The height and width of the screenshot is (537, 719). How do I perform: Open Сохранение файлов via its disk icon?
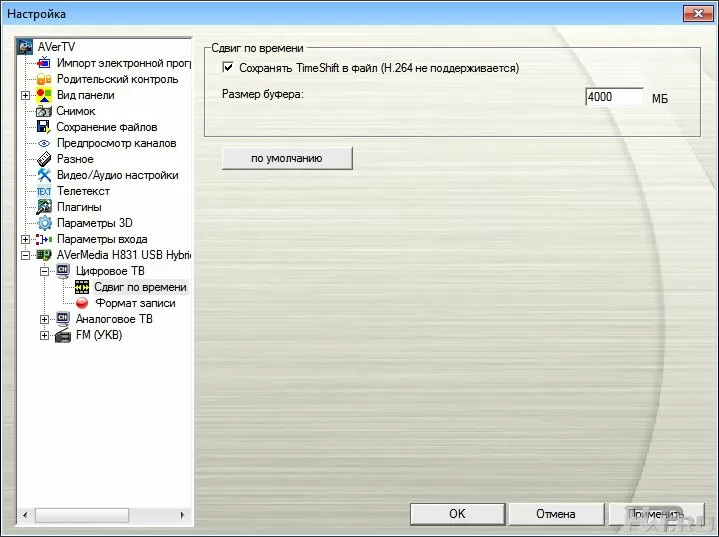tap(44, 127)
